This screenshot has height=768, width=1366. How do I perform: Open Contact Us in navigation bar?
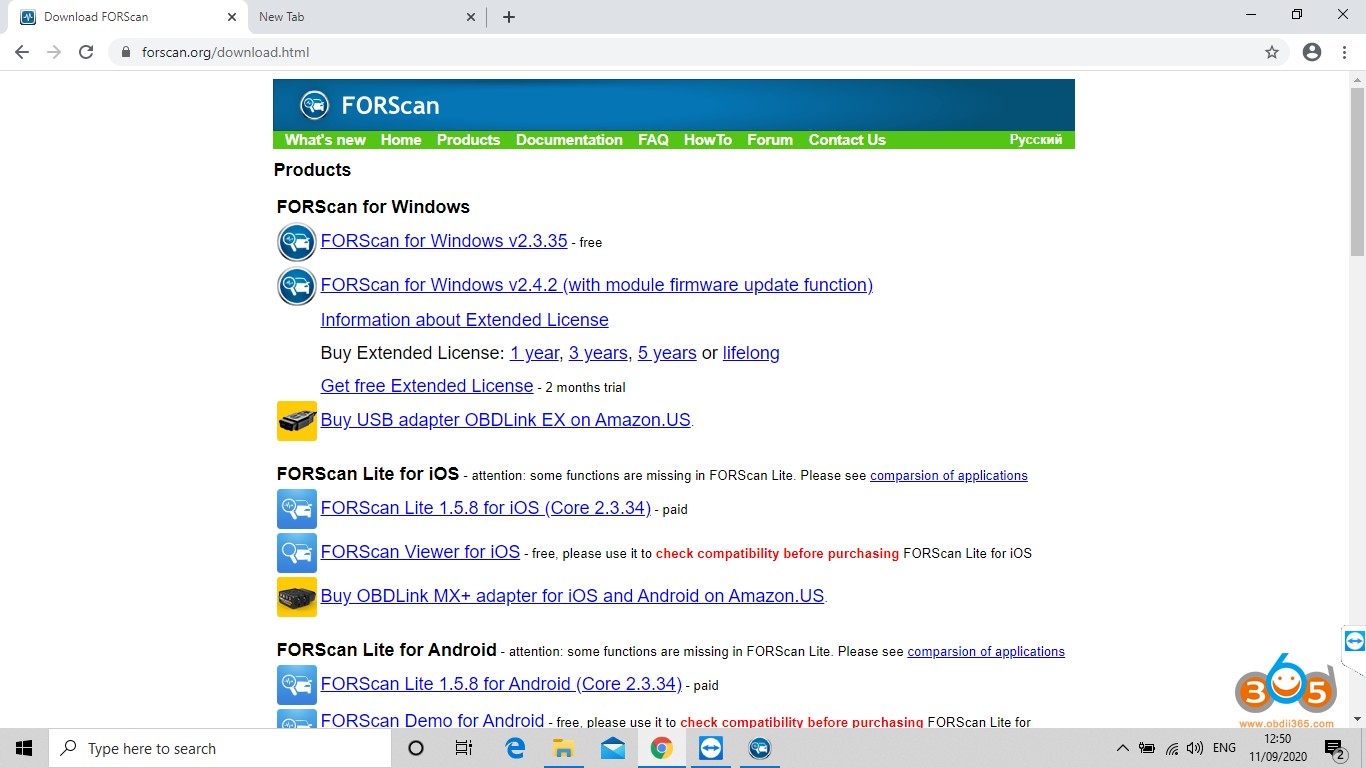(x=847, y=140)
